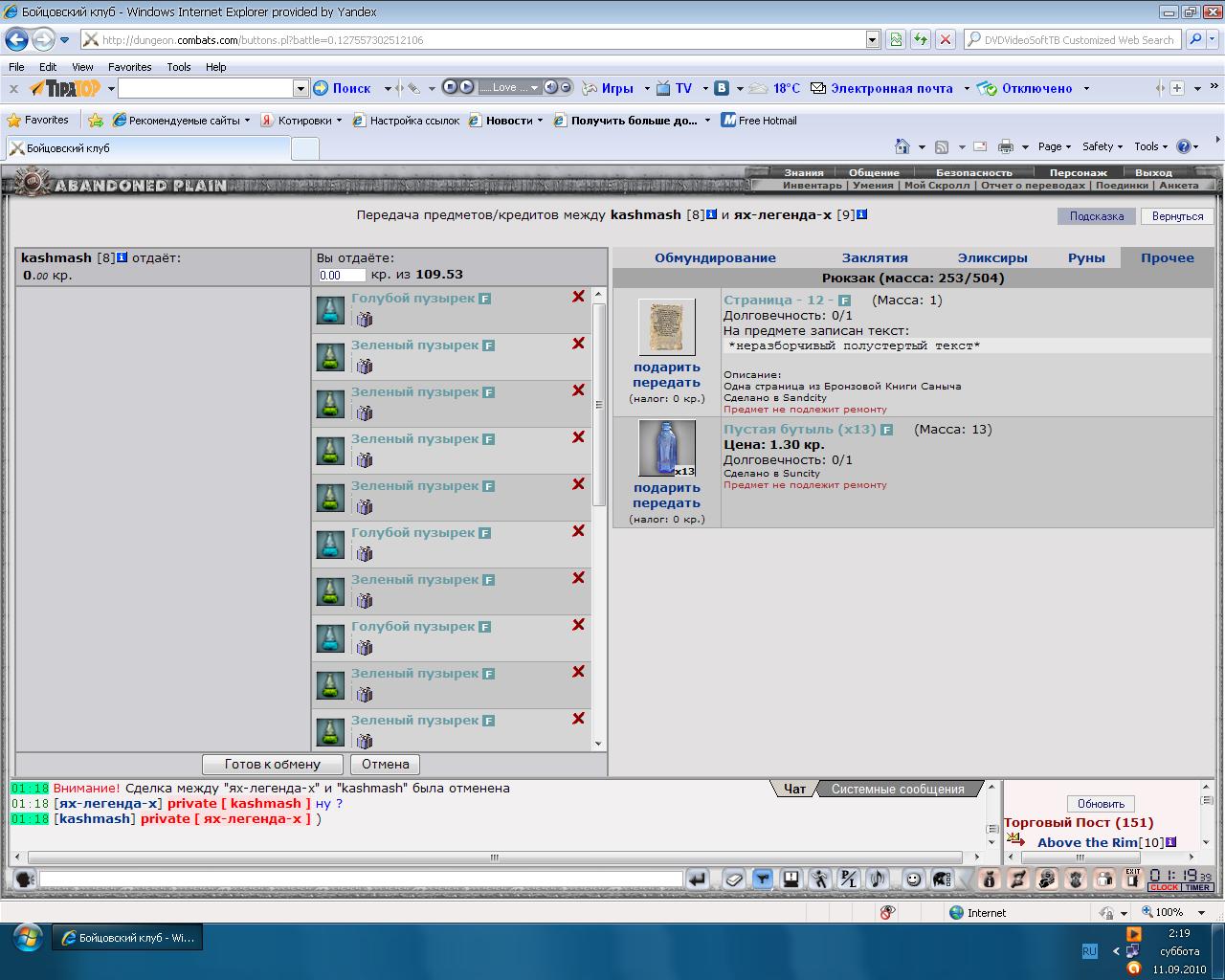Screen dimensions: 1225x980
Task: Expand the Котировки favorites dropdown
Action: [339, 121]
